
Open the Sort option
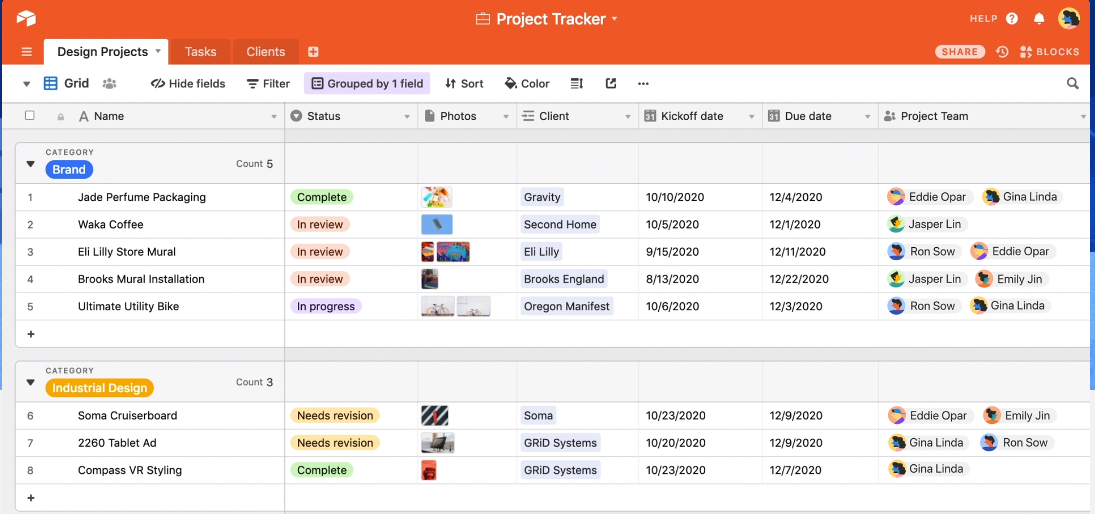coord(464,84)
